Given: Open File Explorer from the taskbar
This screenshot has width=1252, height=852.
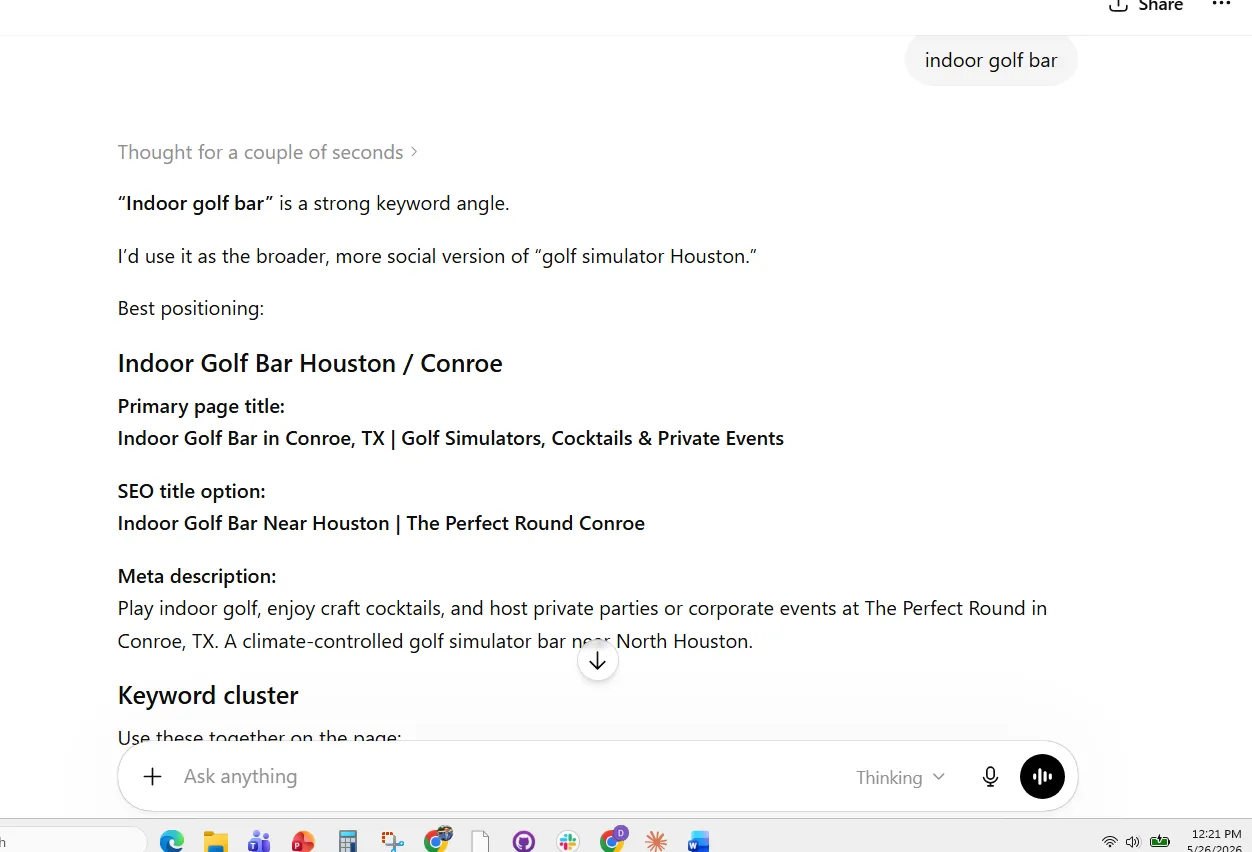Looking at the screenshot, I should 215,841.
